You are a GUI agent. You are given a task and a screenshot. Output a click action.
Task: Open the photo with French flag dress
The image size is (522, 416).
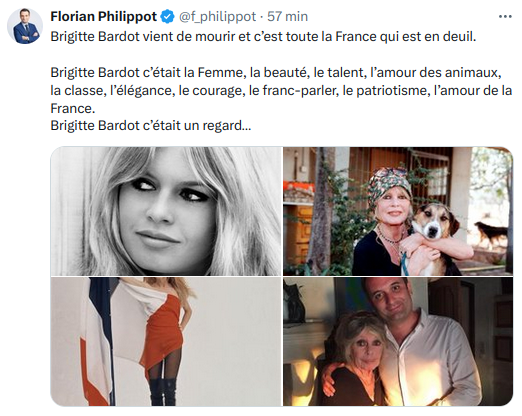point(166,342)
